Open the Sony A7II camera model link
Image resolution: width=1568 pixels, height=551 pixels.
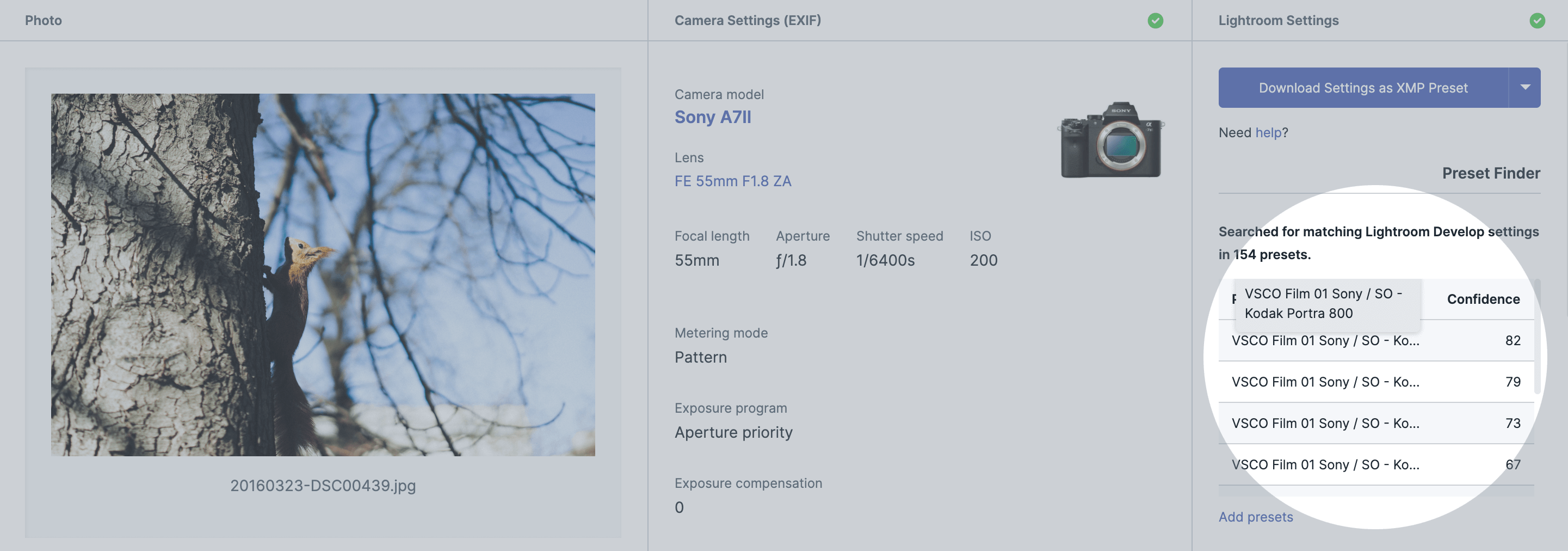click(x=713, y=117)
